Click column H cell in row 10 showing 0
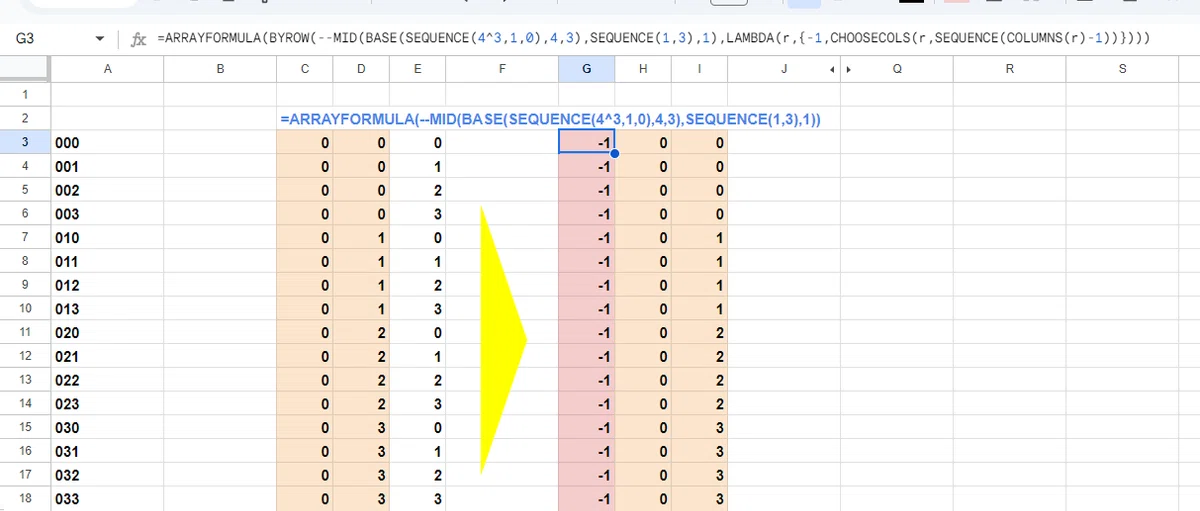Viewport: 1200px width, 511px height. click(x=643, y=309)
